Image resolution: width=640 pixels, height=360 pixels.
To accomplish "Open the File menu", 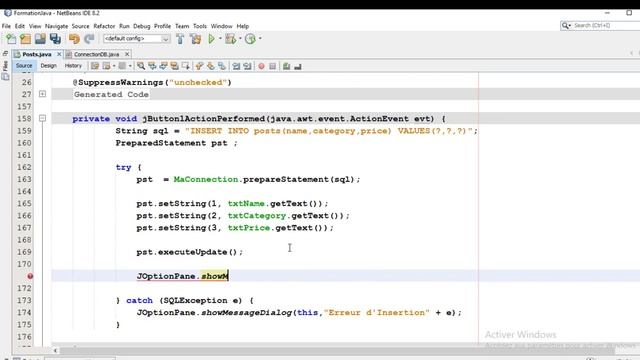I will 6,26.
